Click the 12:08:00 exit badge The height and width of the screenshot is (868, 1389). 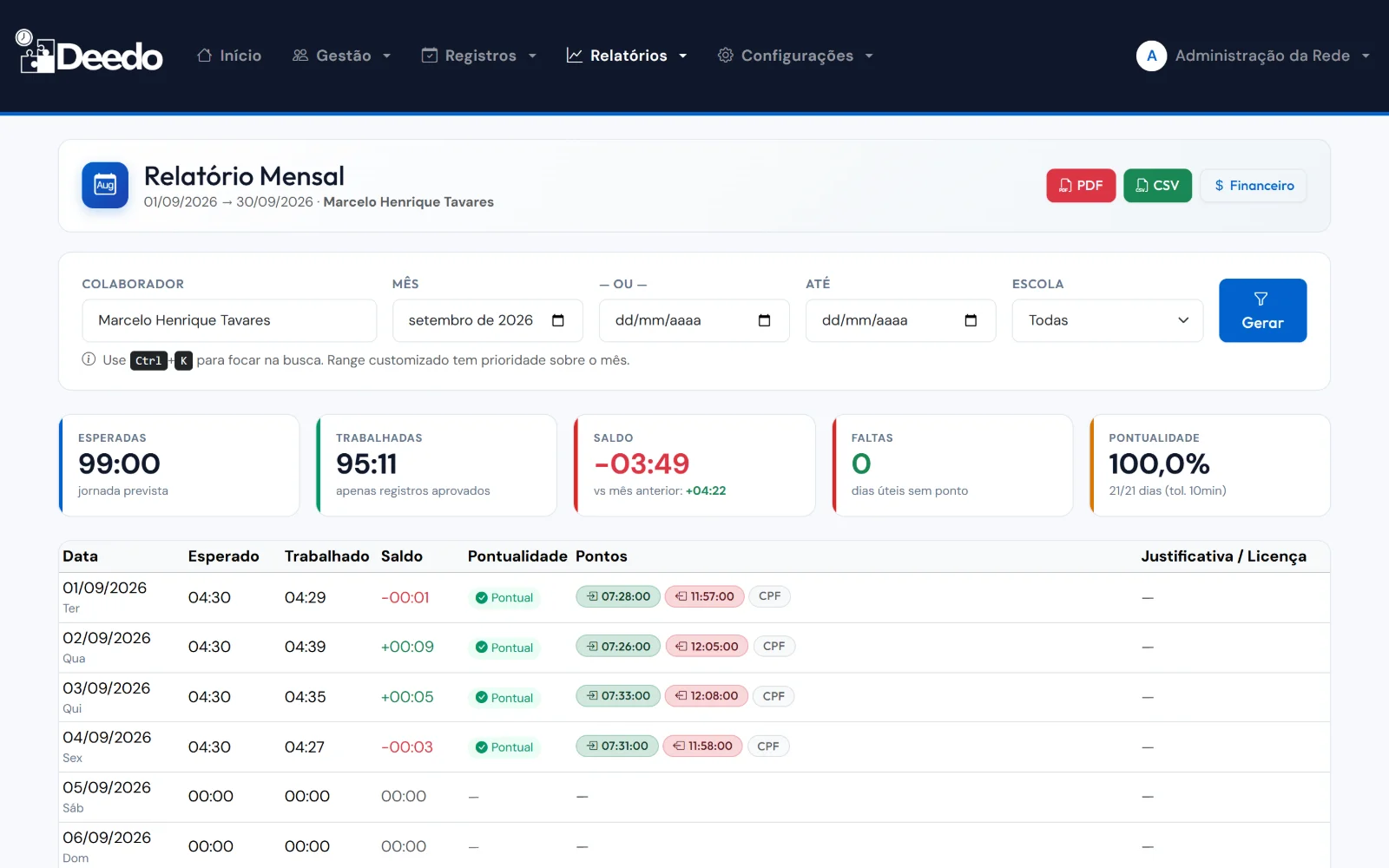click(707, 696)
